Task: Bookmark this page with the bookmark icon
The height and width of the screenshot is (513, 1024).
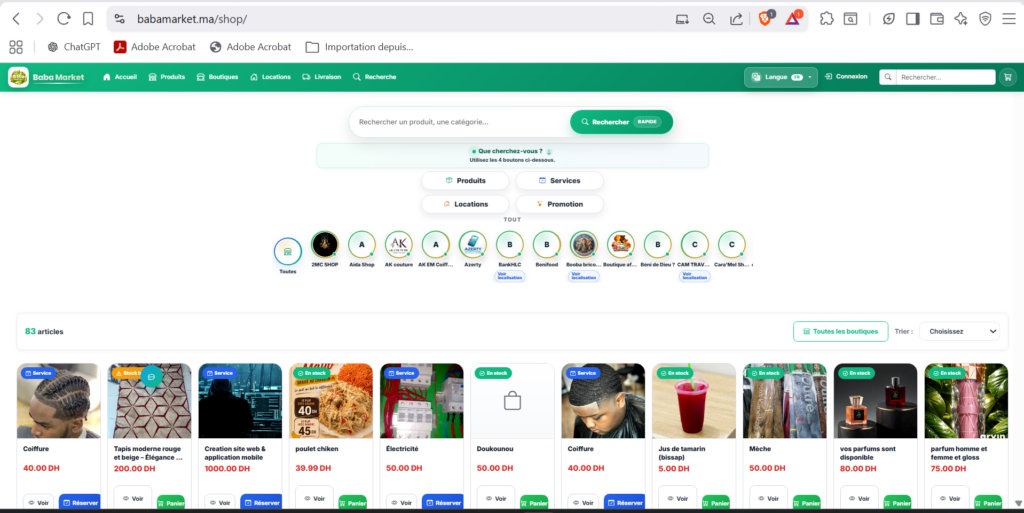Action: pyautogui.click(x=88, y=19)
